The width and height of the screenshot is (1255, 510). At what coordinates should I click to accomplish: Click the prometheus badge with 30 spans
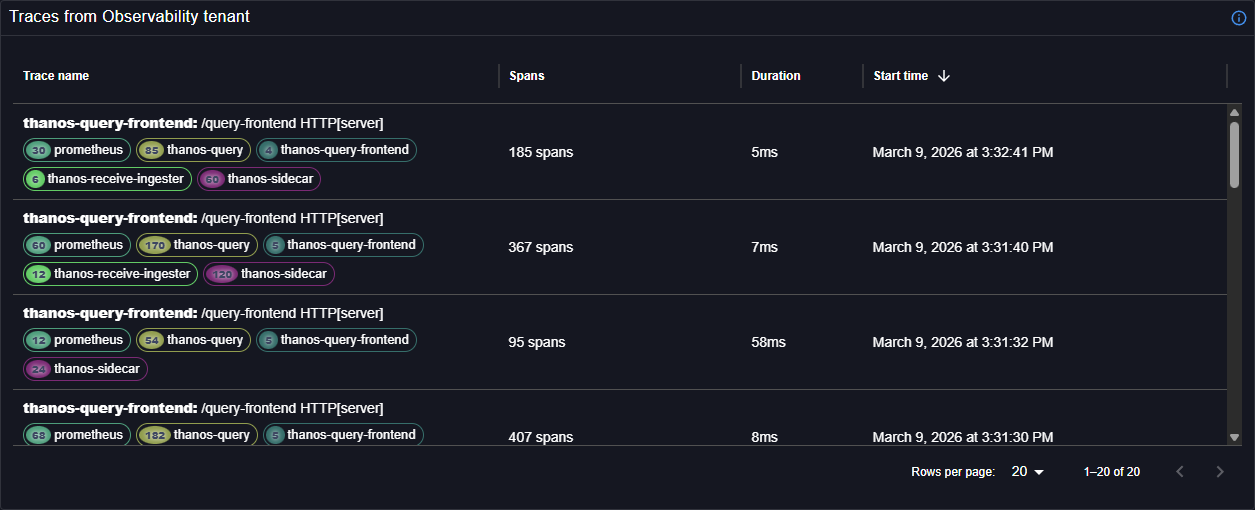[x=77, y=150]
